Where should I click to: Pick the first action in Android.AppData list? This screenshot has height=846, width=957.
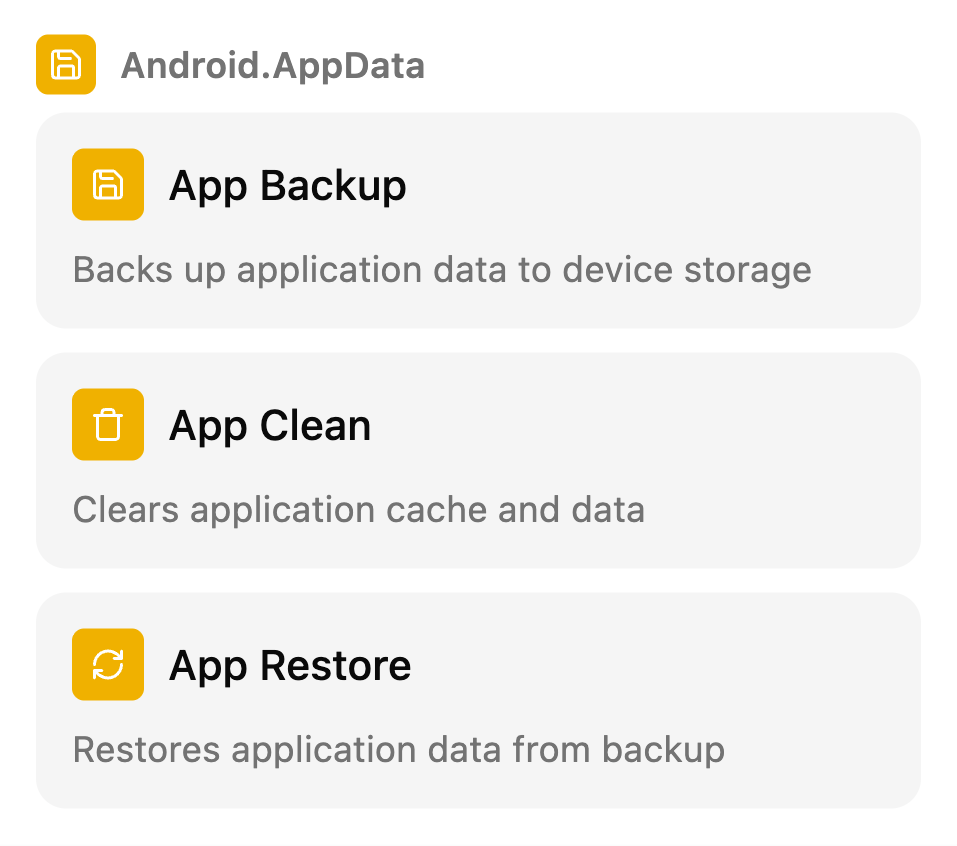[x=478, y=220]
